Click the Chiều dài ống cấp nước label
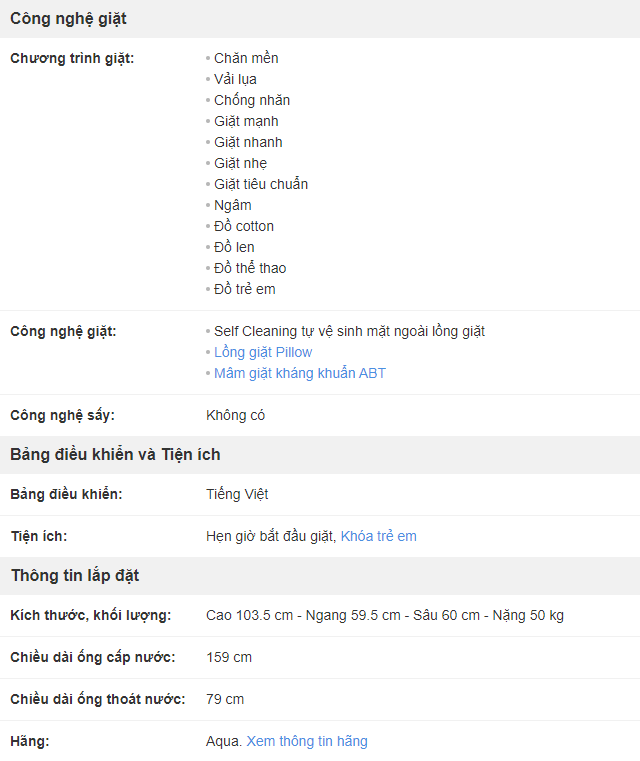 click(92, 657)
